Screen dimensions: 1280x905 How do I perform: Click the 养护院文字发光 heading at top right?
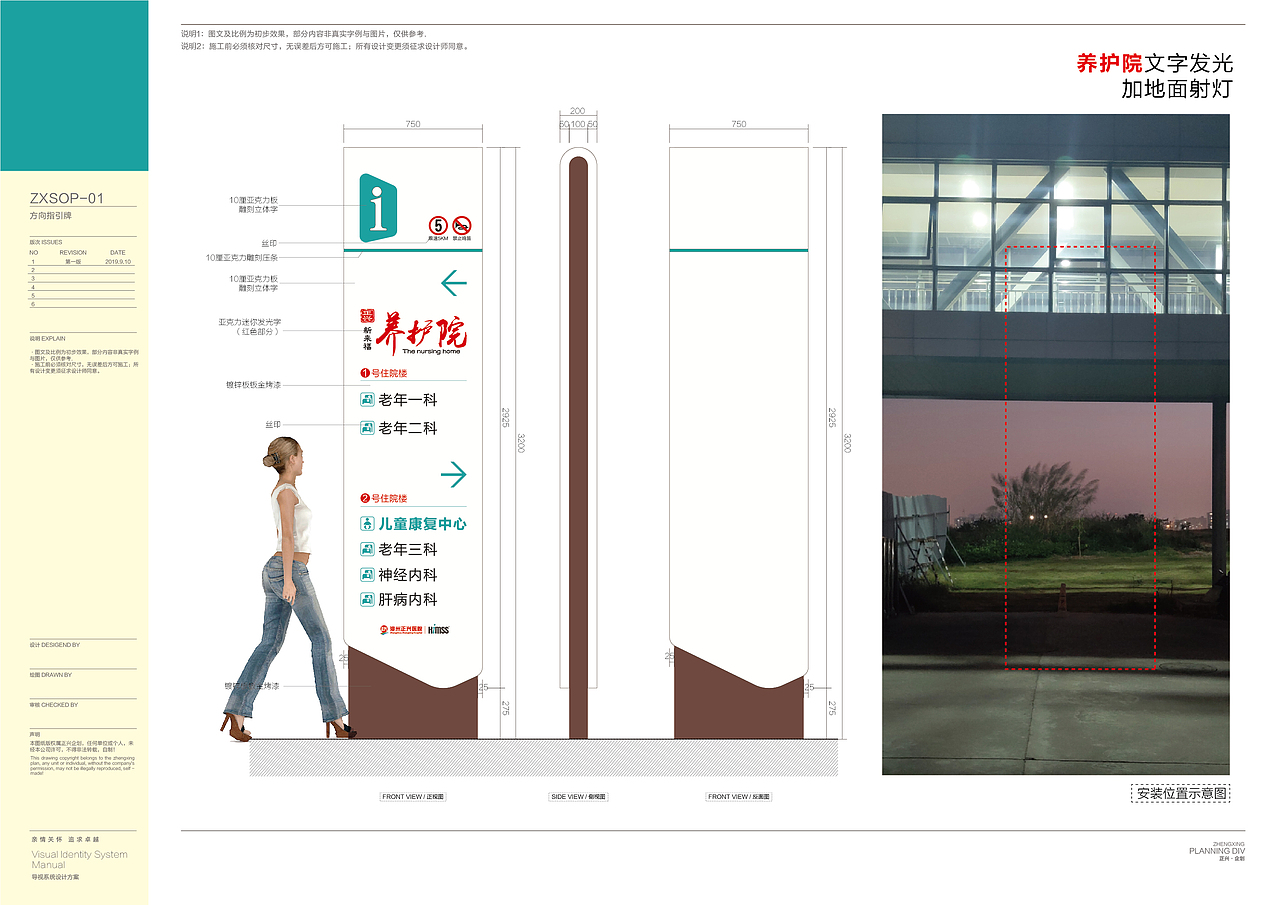1155,63
